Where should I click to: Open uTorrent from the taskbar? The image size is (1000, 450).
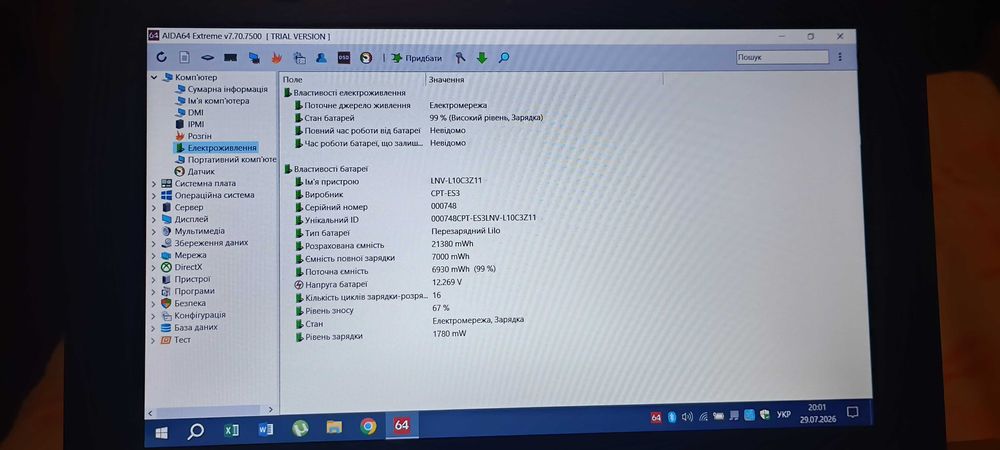click(300, 428)
